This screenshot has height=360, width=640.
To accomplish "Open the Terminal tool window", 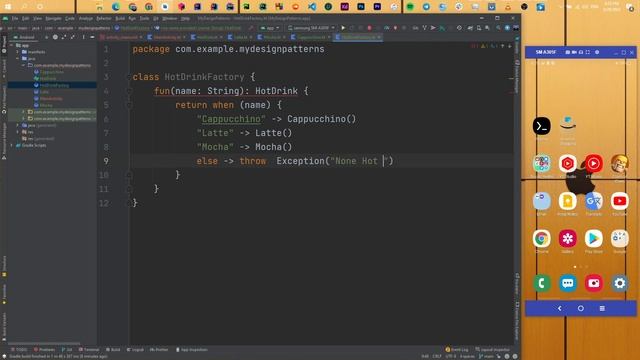I will (x=89, y=350).
